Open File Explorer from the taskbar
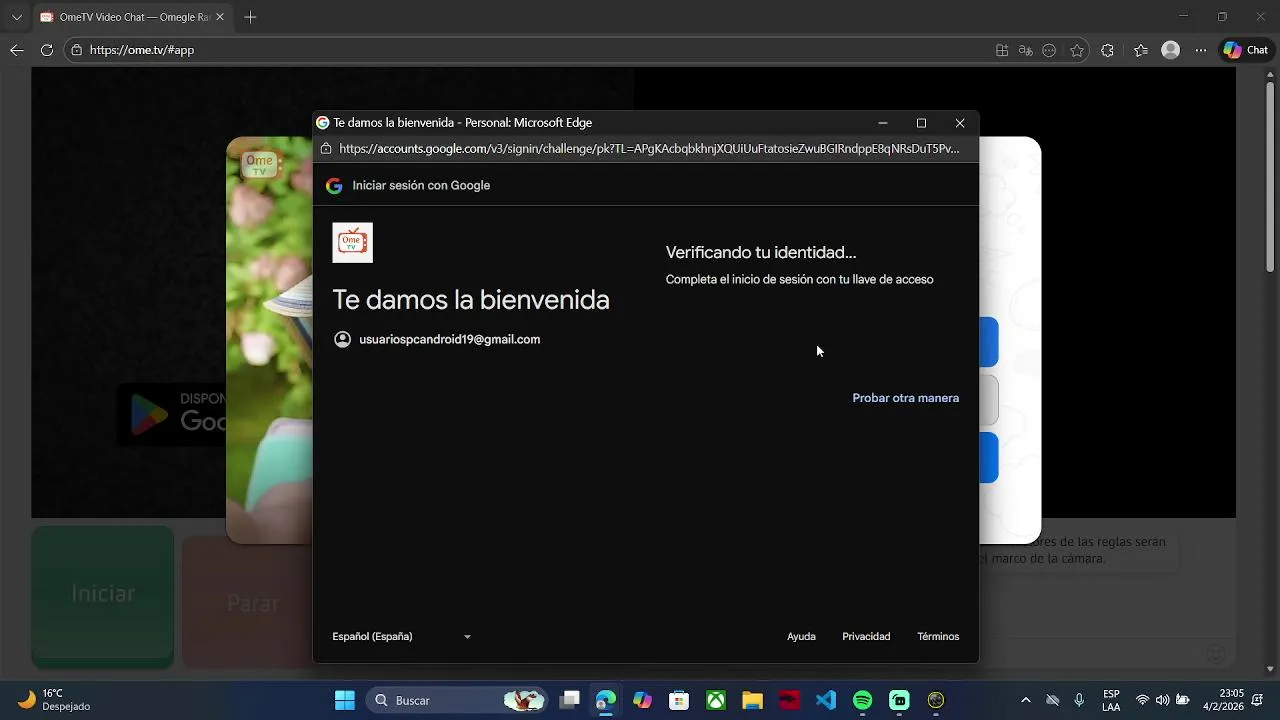Viewport: 1280px width, 720px height. pyautogui.click(x=752, y=700)
